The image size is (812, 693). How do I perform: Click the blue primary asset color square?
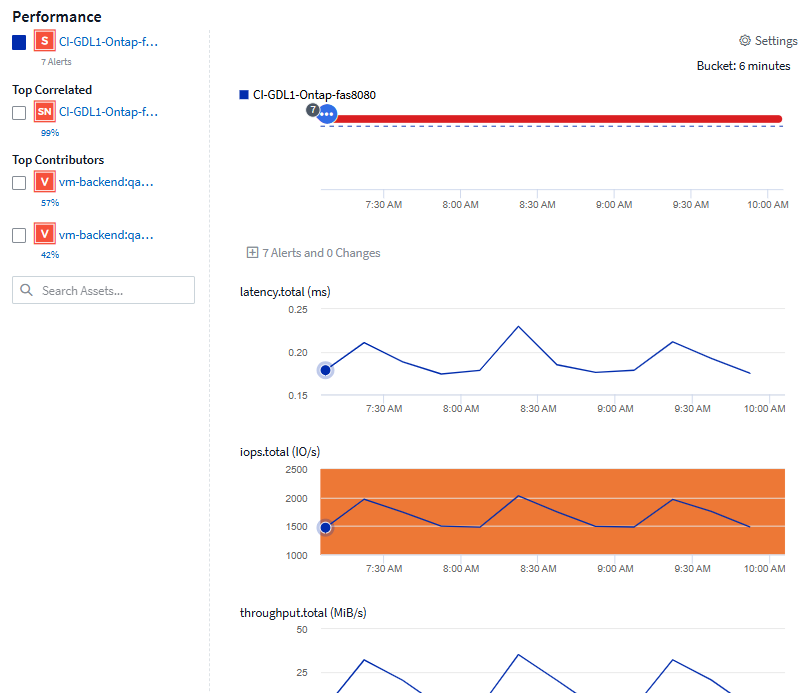pyautogui.click(x=19, y=43)
